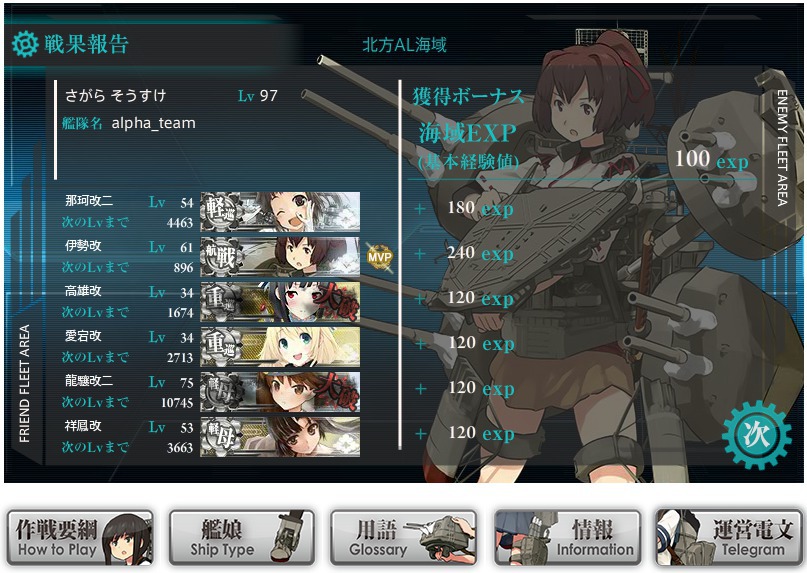This screenshot has width=807, height=573.
Task: Open the 作戦要綱 How to Play button
Action: pyautogui.click(x=80, y=538)
